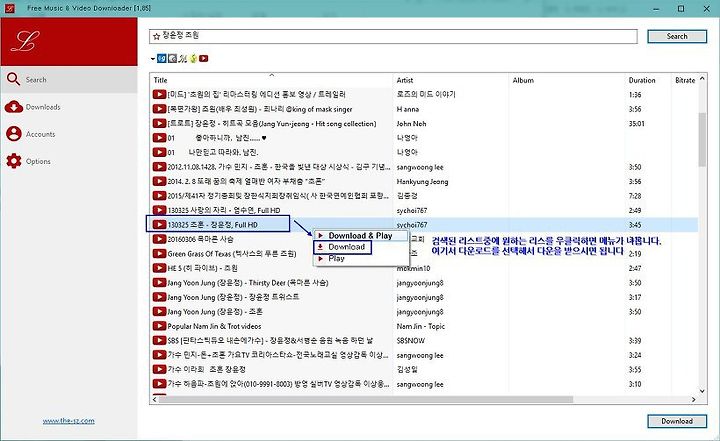Choose Download & Play from context menu
The width and height of the screenshot is (720, 441).
[x=360, y=236]
